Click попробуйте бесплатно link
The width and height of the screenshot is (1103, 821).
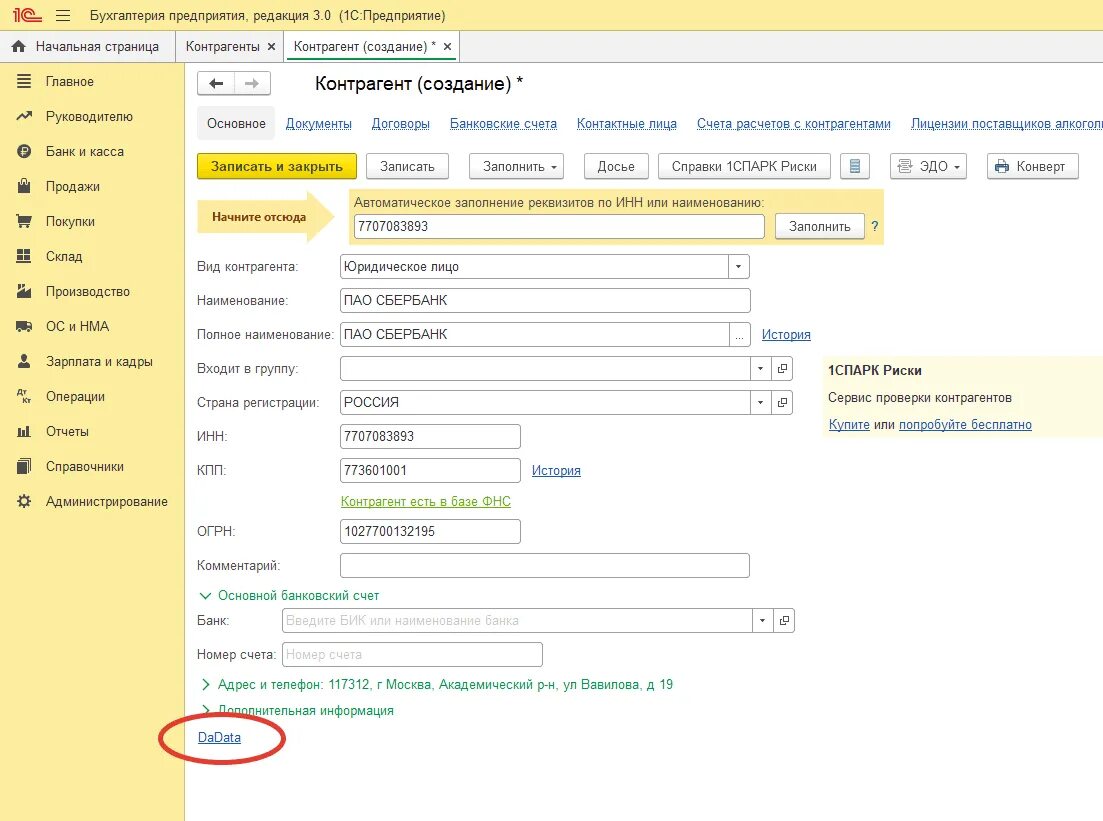coord(965,425)
